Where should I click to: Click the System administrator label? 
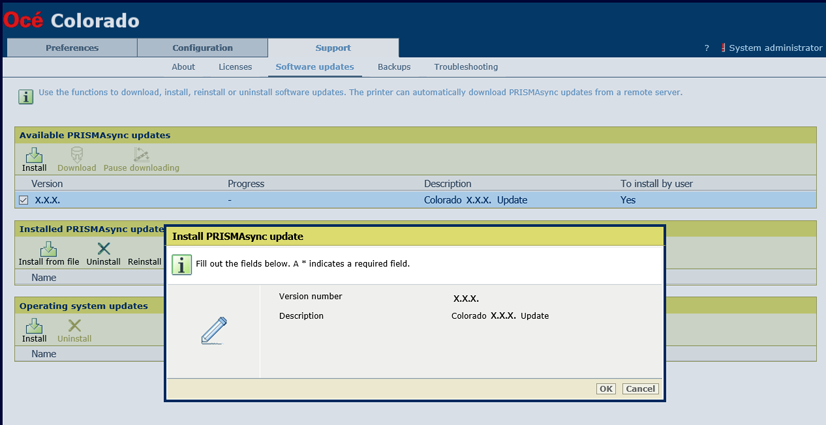[775, 48]
